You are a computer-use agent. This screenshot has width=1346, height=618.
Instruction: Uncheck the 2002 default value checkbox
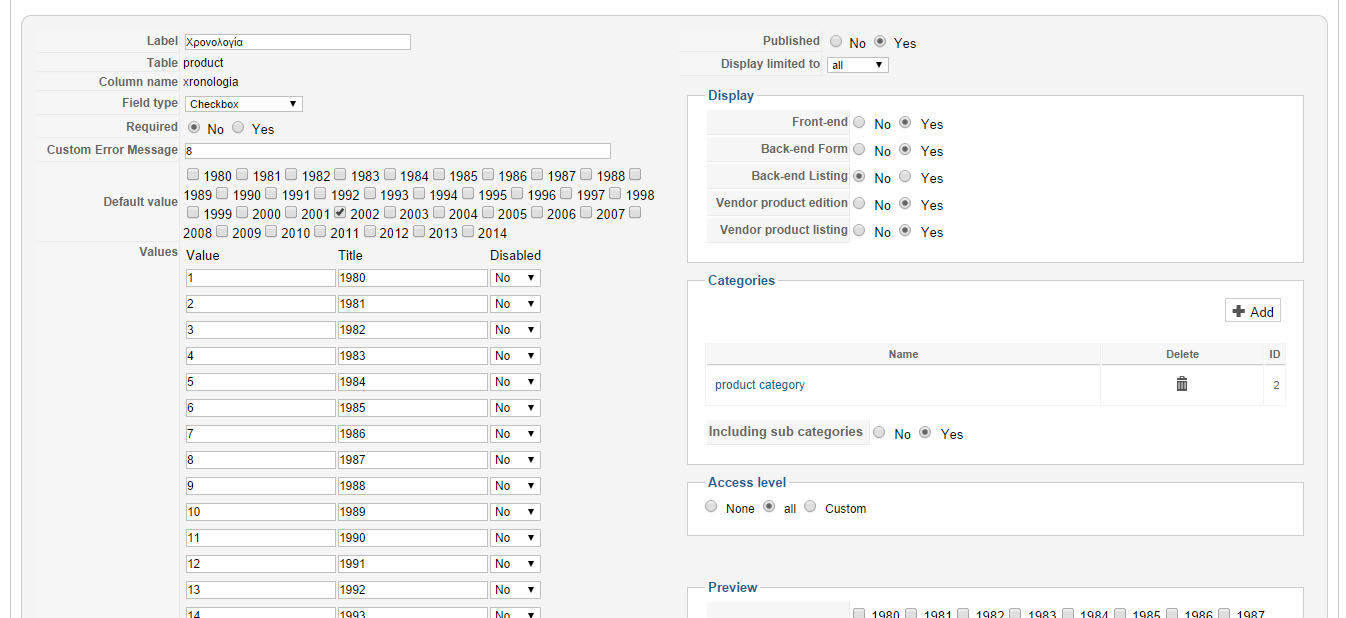coord(340,213)
